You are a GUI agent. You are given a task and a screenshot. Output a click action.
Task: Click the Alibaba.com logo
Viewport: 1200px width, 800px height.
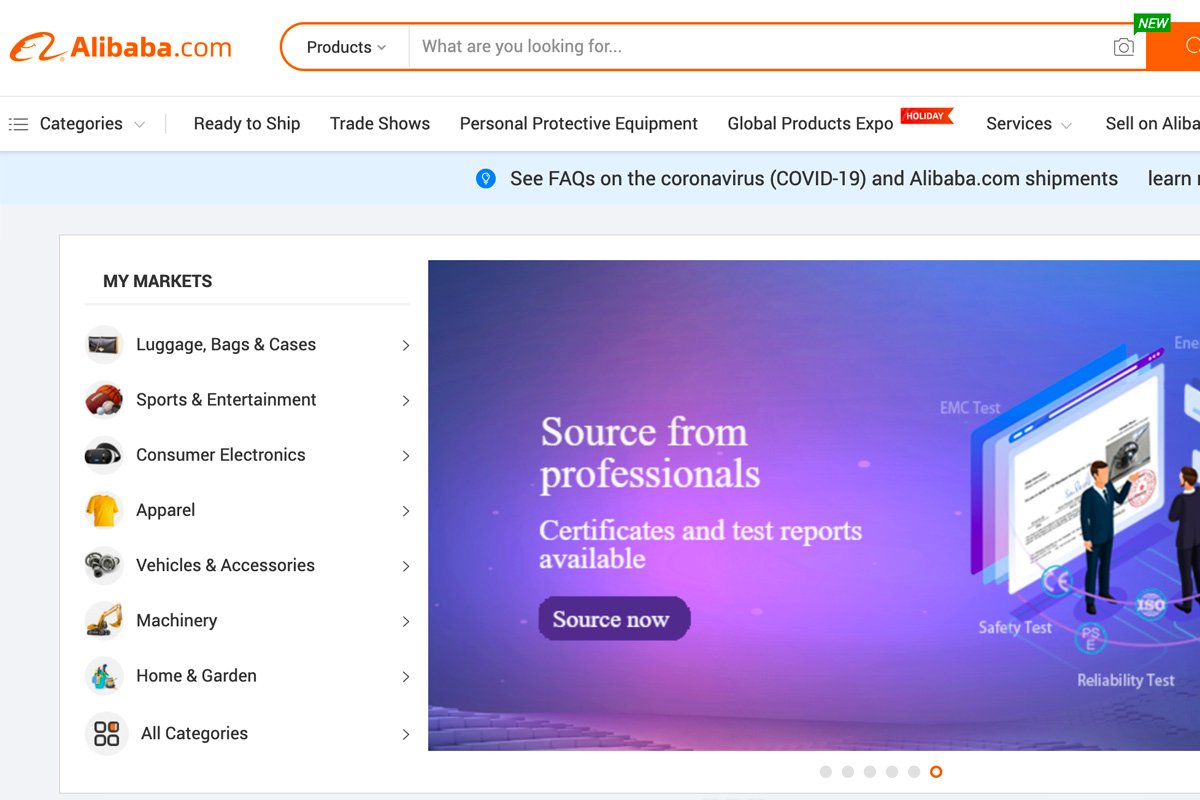point(122,46)
